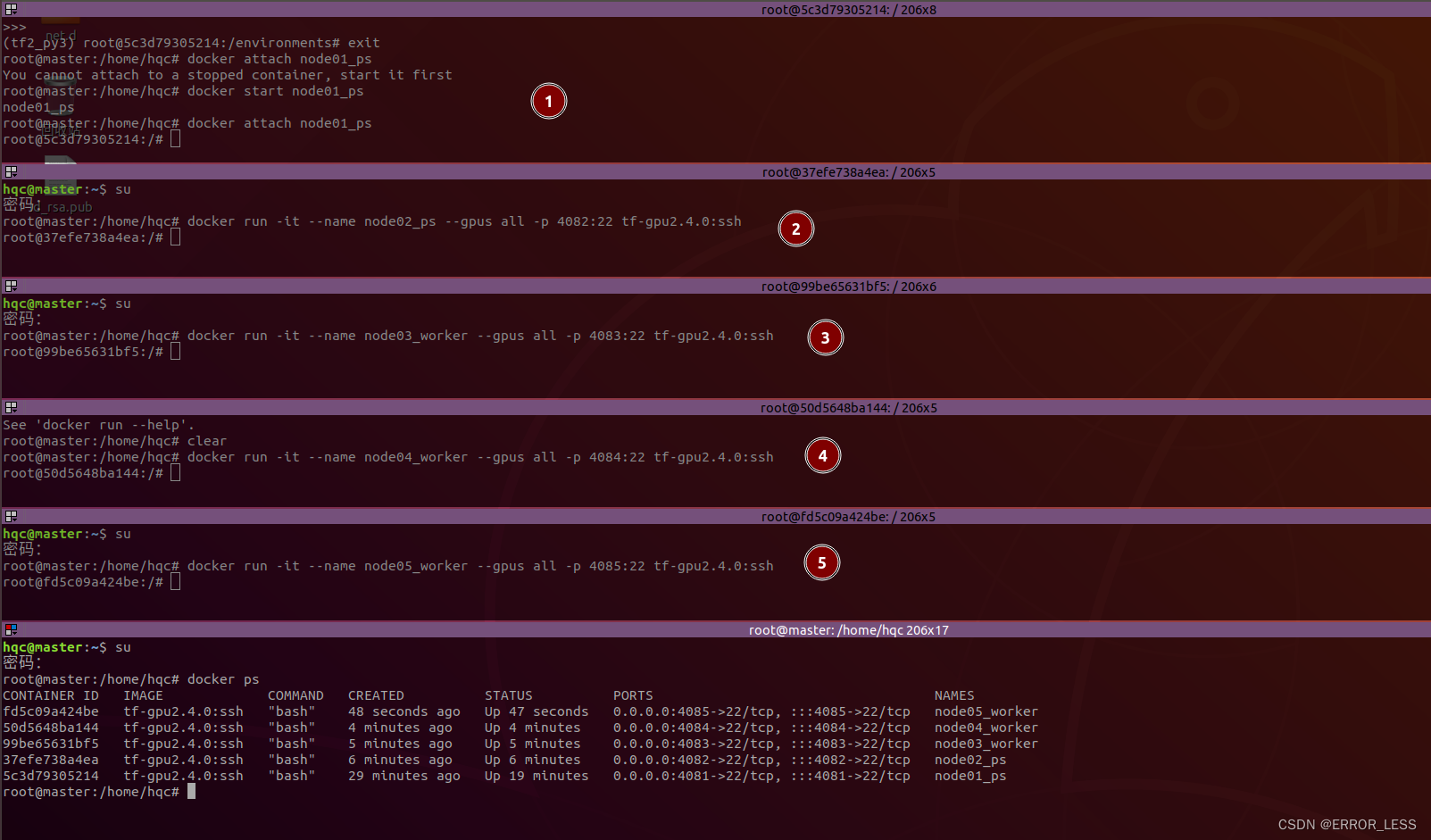Focus the prompt root@37efe738a4ea:/# cursor
This screenshot has width=1431, height=840.
coord(175,237)
